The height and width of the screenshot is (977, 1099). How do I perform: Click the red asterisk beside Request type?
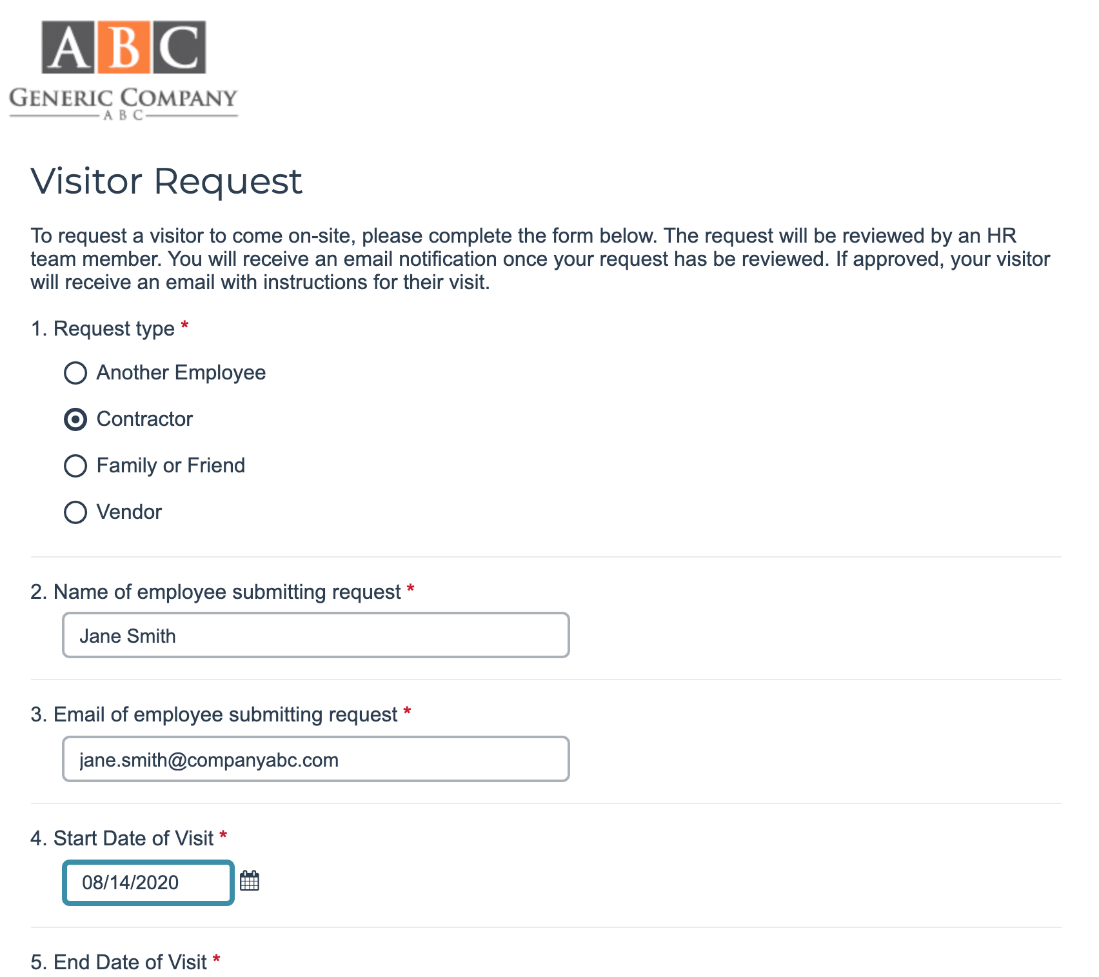[x=185, y=328]
